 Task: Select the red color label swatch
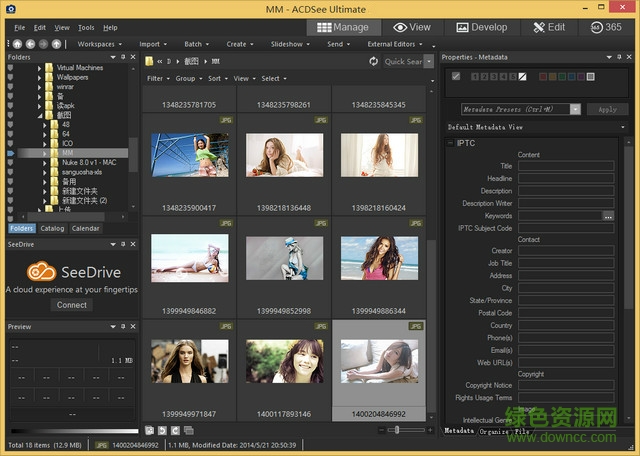tap(542, 76)
